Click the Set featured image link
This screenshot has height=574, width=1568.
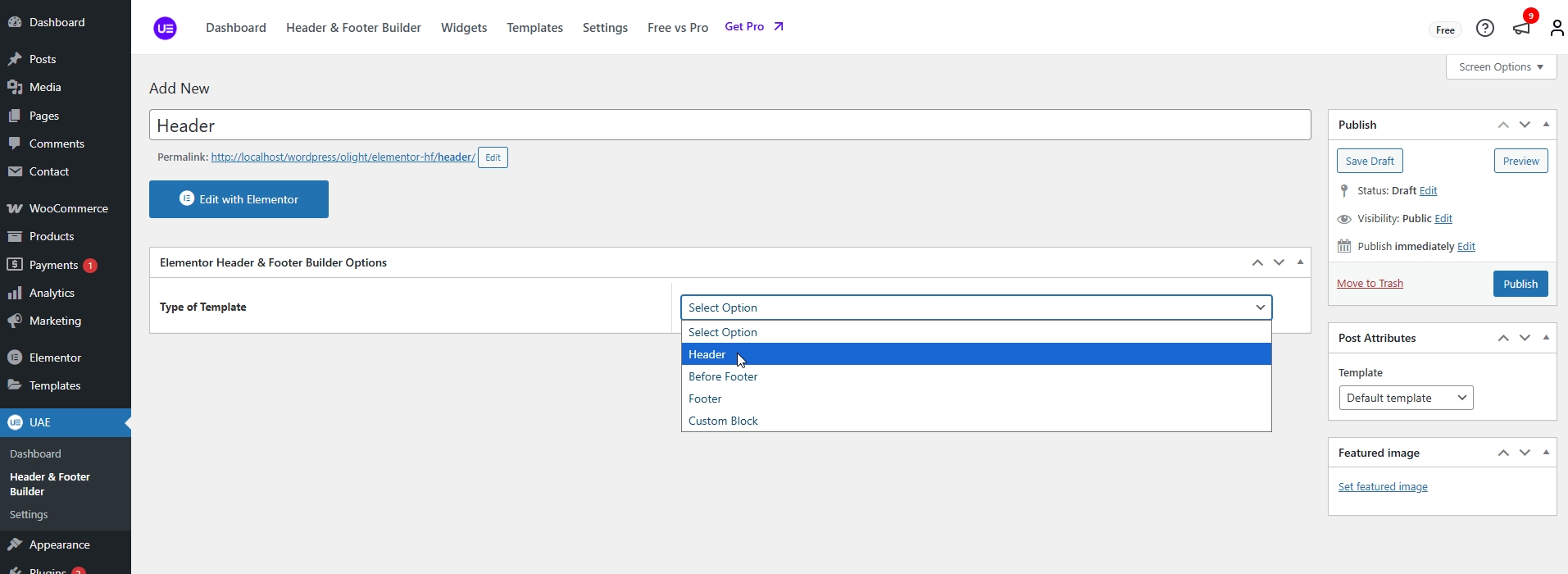(1382, 487)
